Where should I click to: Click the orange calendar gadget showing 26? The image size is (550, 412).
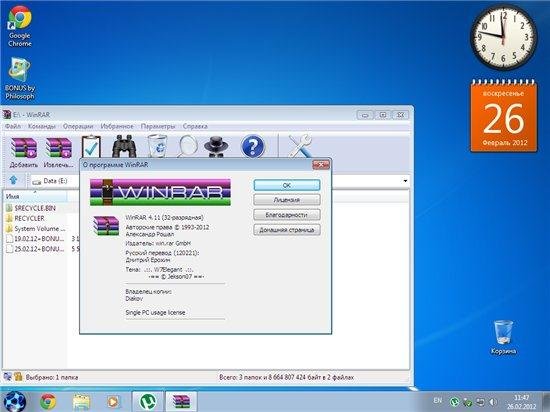pos(504,116)
